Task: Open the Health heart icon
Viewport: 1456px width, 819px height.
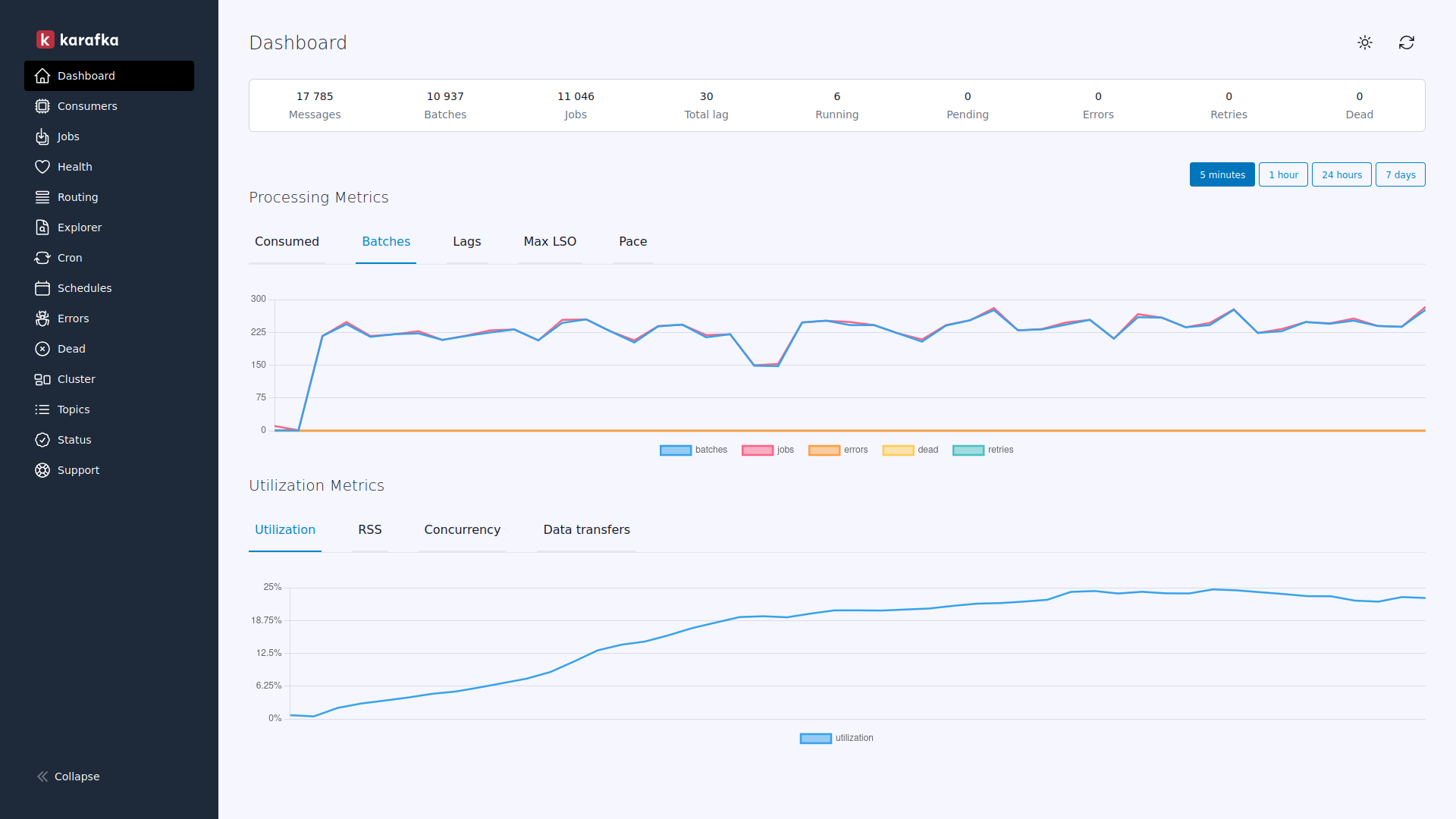Action: point(42,167)
